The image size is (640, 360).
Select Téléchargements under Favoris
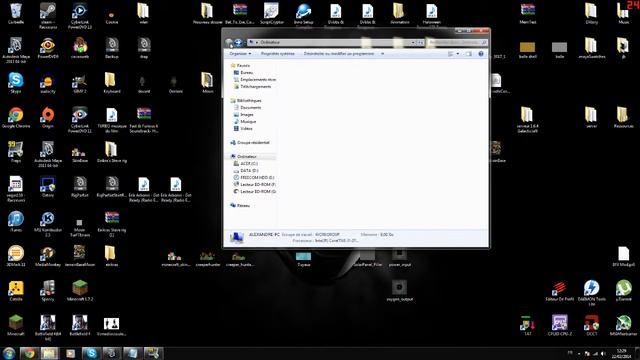click(x=252, y=87)
